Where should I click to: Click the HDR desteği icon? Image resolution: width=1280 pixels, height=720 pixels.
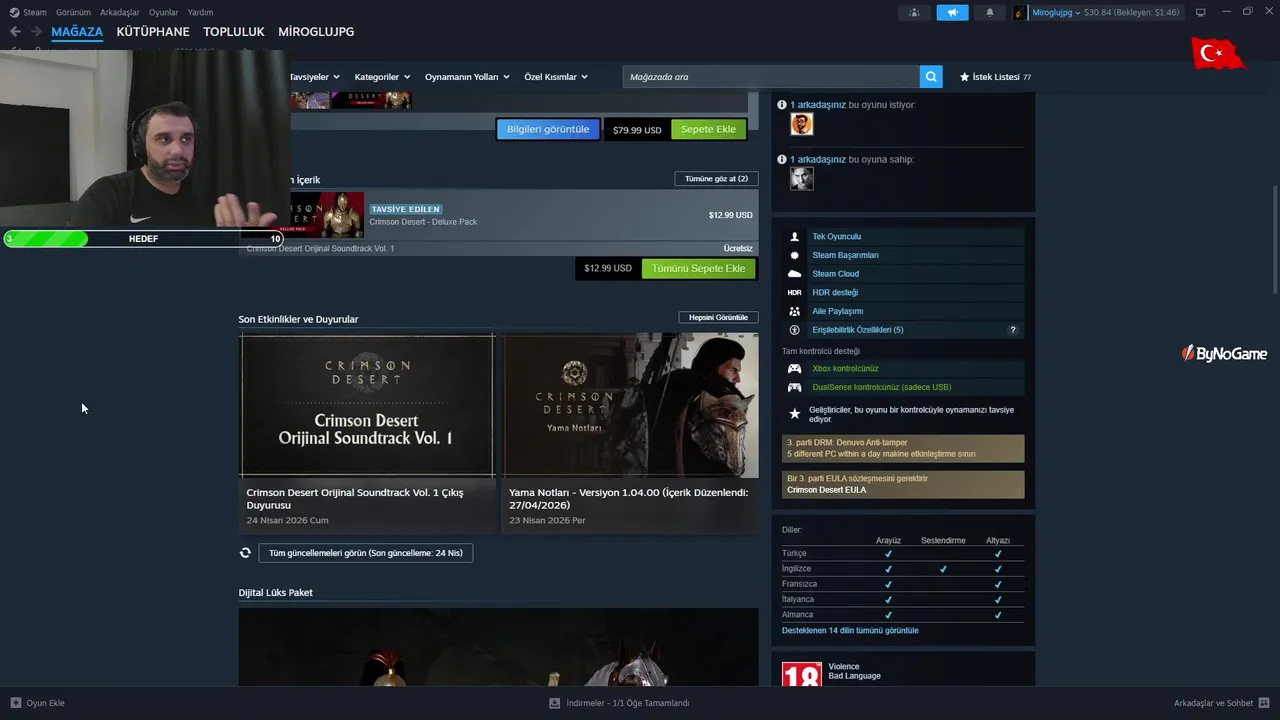pos(795,292)
